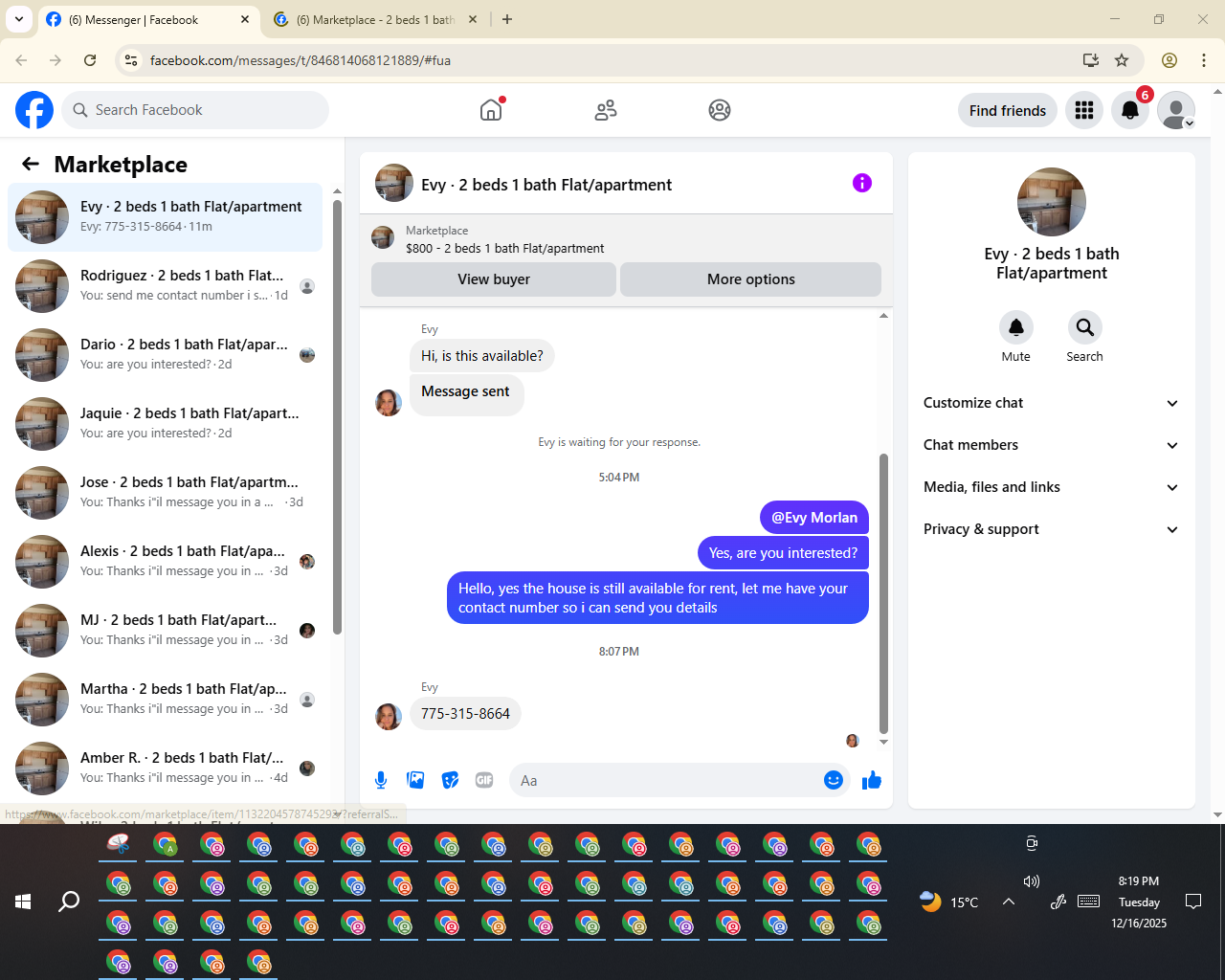This screenshot has width=1225, height=980.
Task: Expand the Privacy & support section
Action: (1051, 529)
